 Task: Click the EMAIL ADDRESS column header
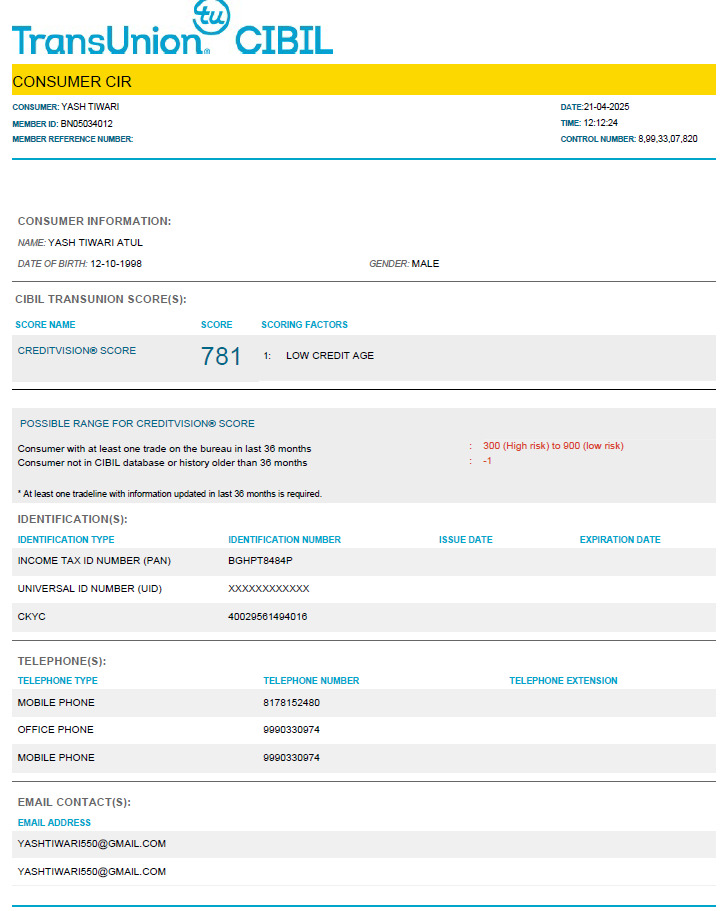click(x=54, y=823)
